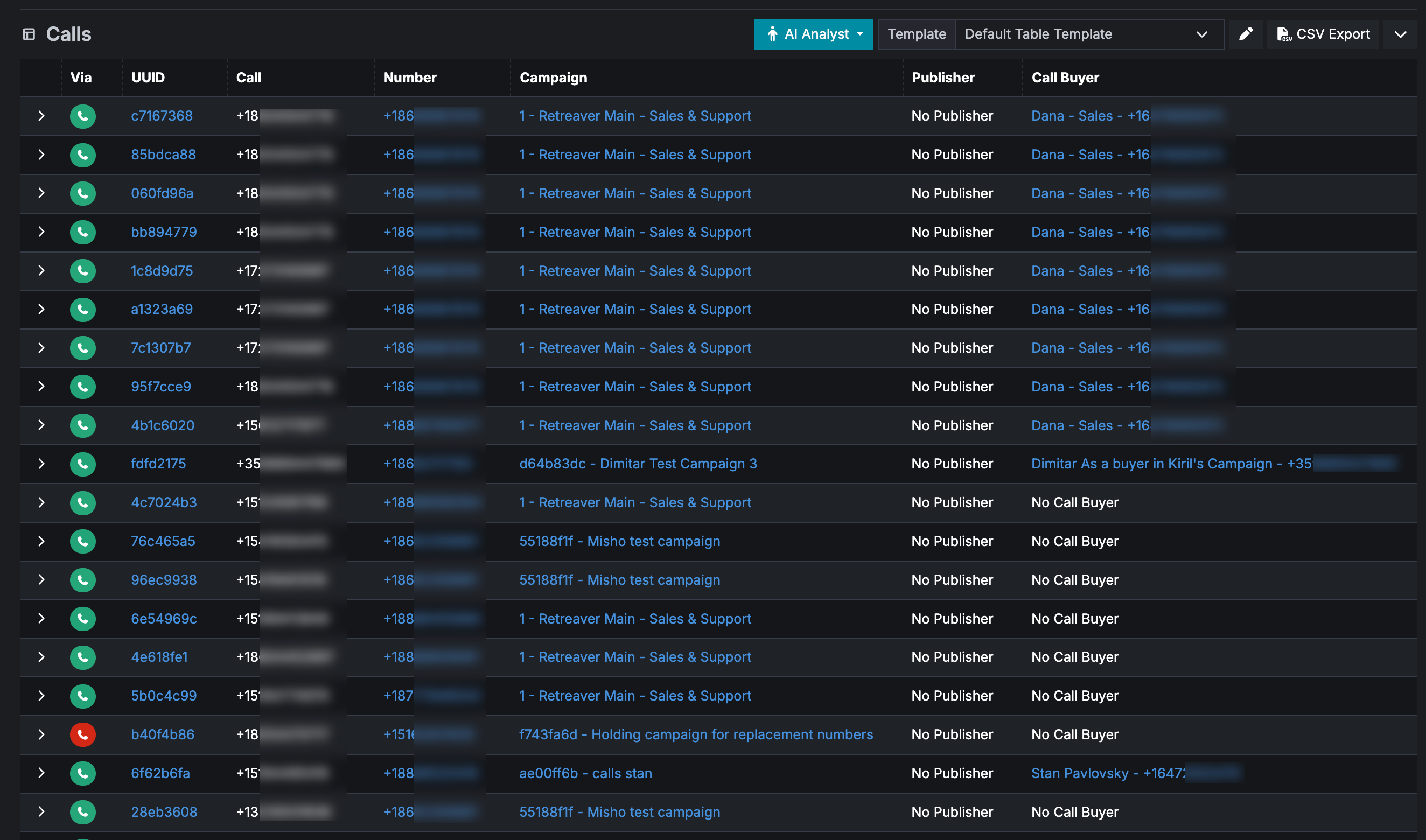Click UUID link 060fd96a
The height and width of the screenshot is (840, 1426).
tap(162, 193)
